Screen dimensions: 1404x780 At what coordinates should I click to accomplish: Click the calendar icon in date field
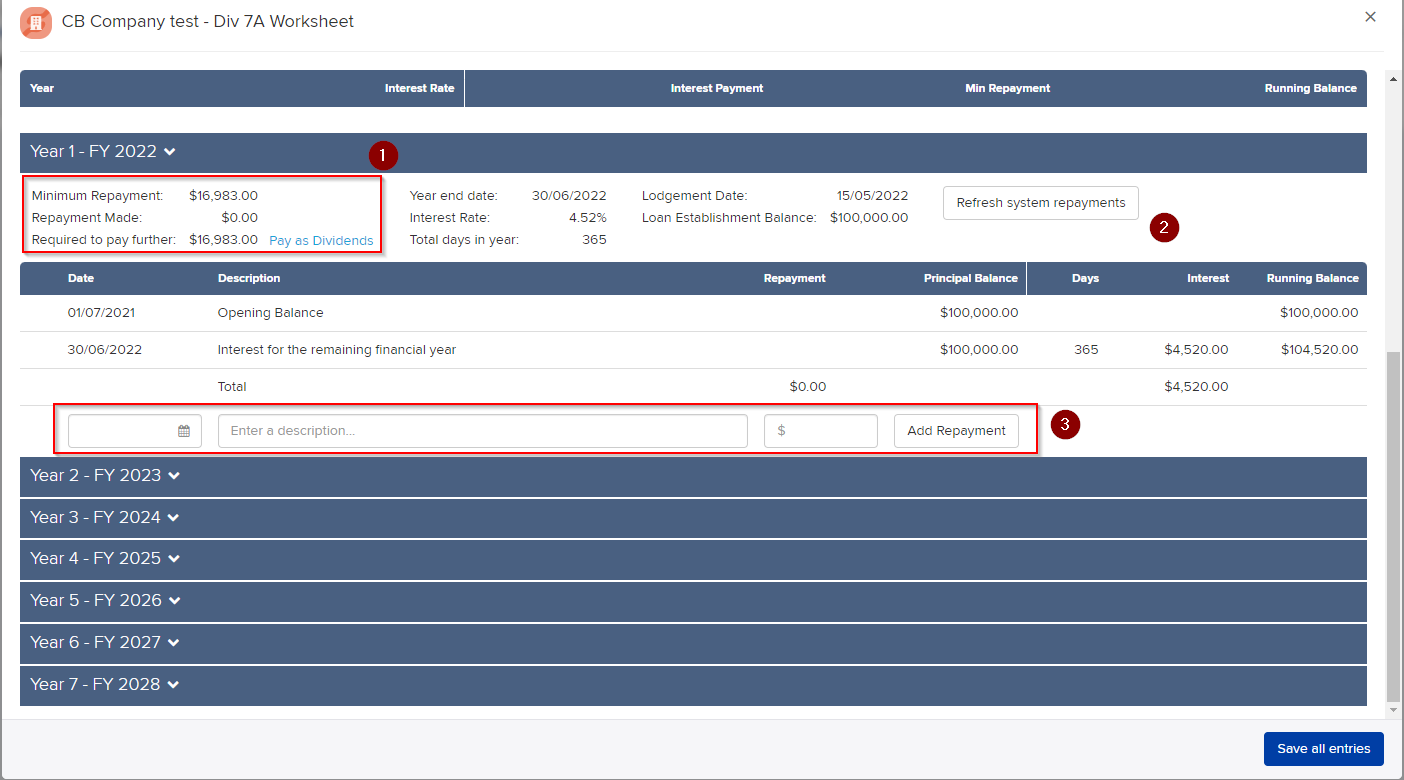pyautogui.click(x=184, y=431)
